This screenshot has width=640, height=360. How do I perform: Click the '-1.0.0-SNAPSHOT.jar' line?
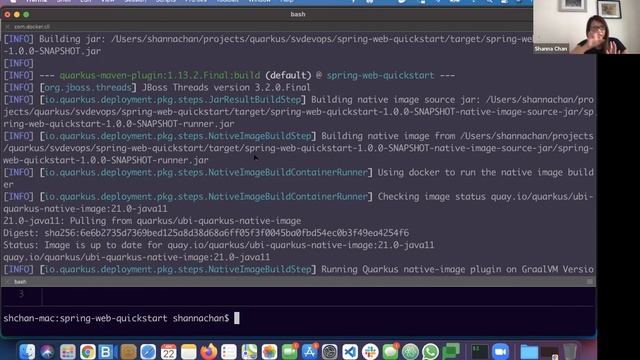[x=52, y=51]
